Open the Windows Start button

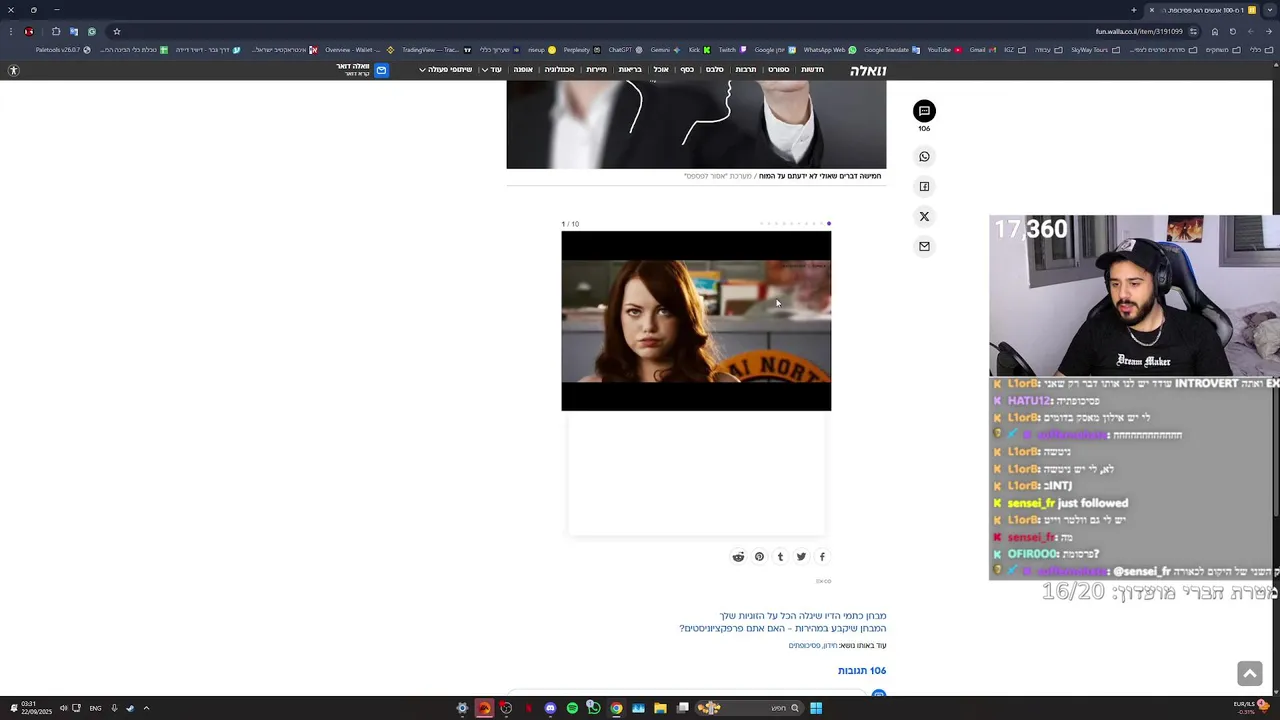tap(816, 708)
